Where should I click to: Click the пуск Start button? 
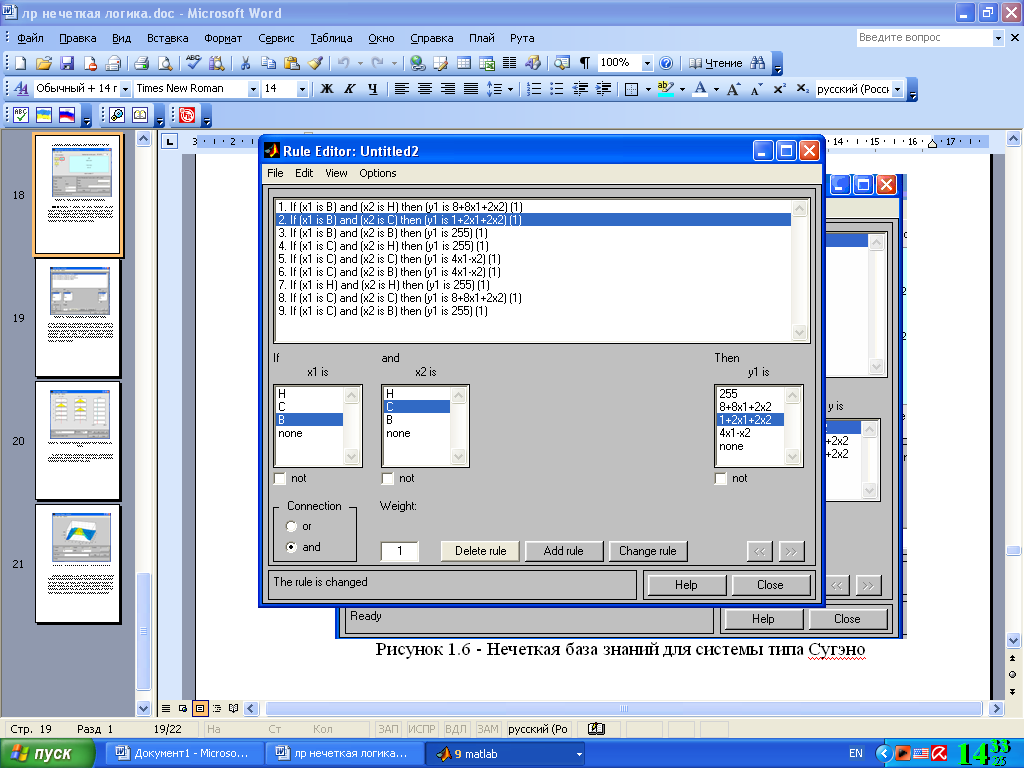point(48,754)
